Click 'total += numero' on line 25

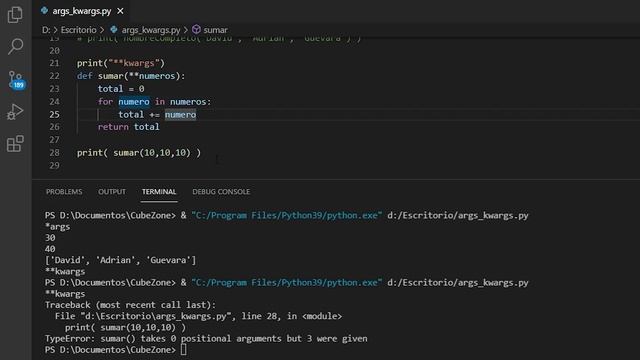tap(157, 115)
